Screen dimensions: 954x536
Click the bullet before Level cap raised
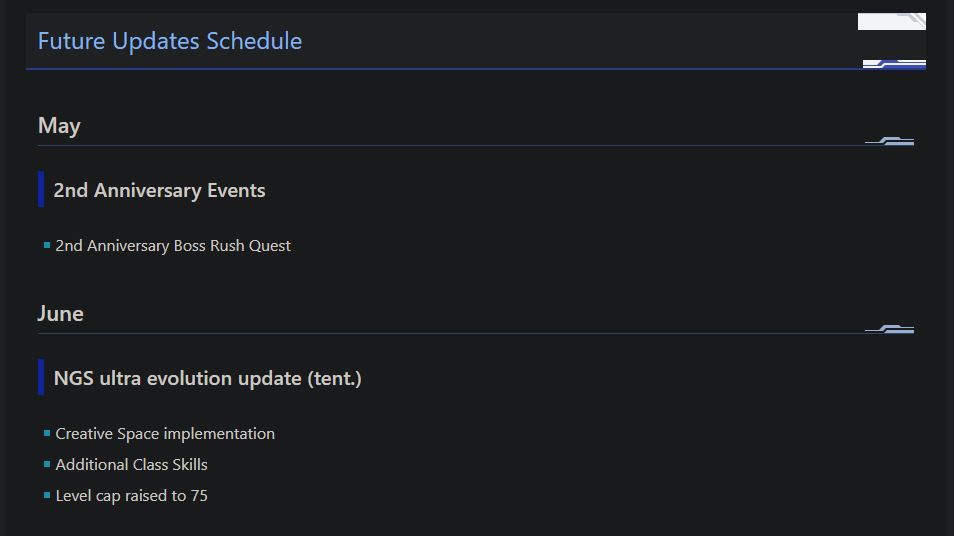(x=47, y=495)
